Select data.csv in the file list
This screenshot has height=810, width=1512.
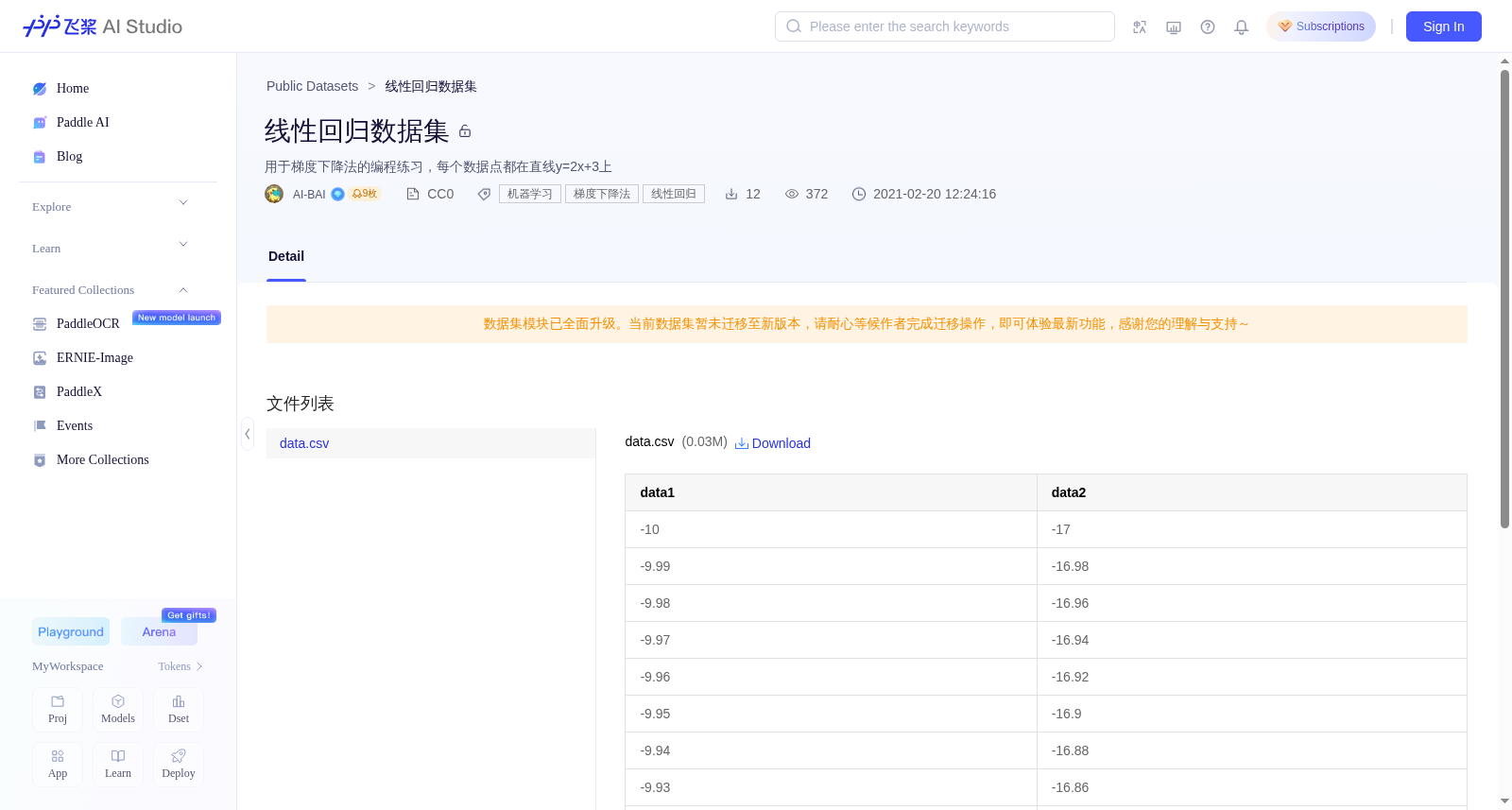[431, 443]
